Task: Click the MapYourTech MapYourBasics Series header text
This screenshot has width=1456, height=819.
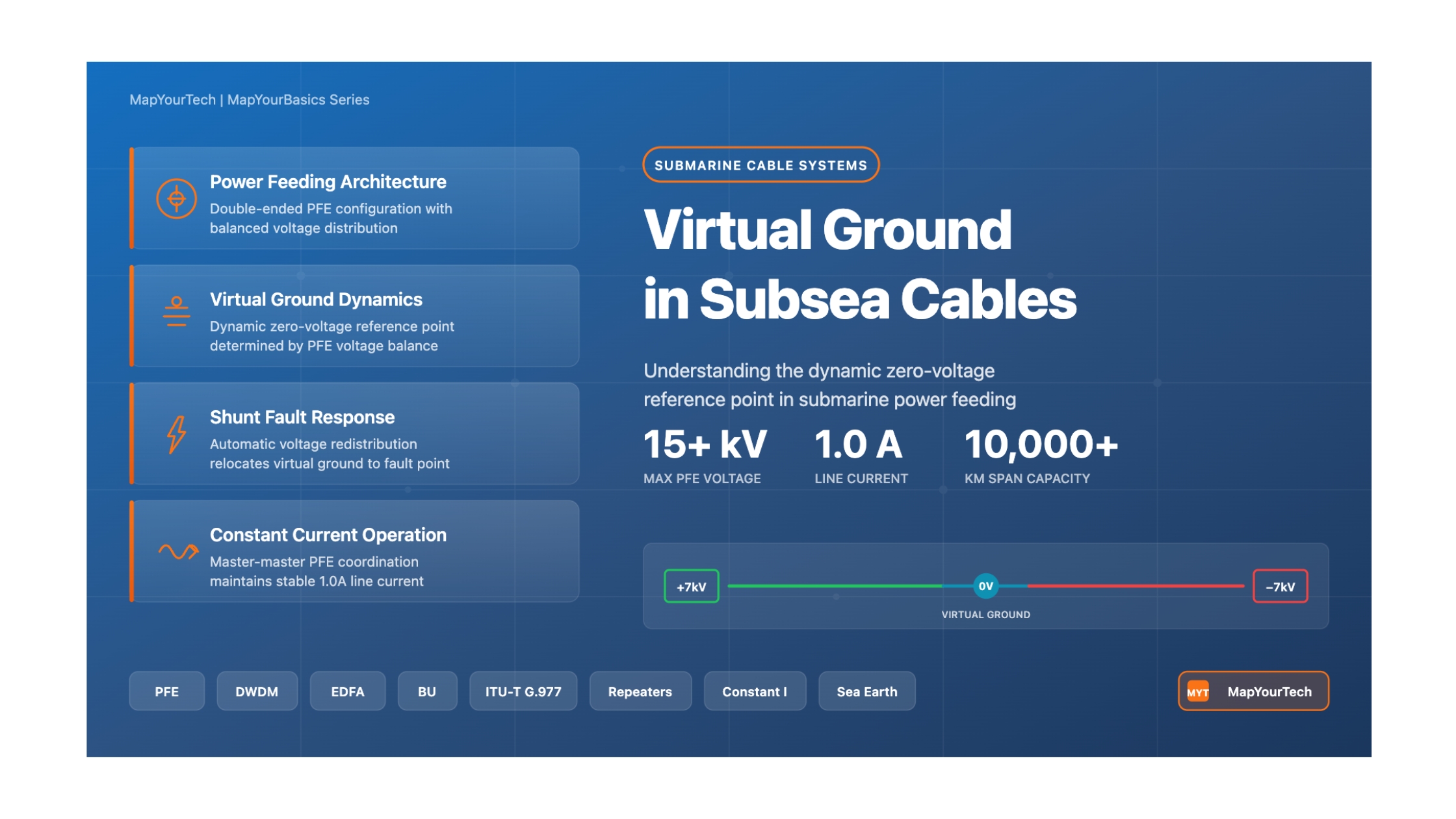Action: (x=249, y=100)
